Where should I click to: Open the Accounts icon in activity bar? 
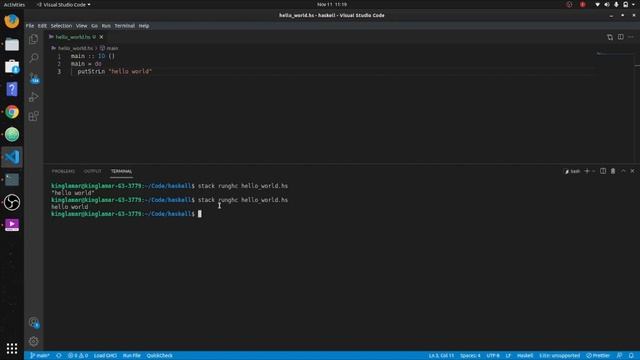(x=33, y=322)
